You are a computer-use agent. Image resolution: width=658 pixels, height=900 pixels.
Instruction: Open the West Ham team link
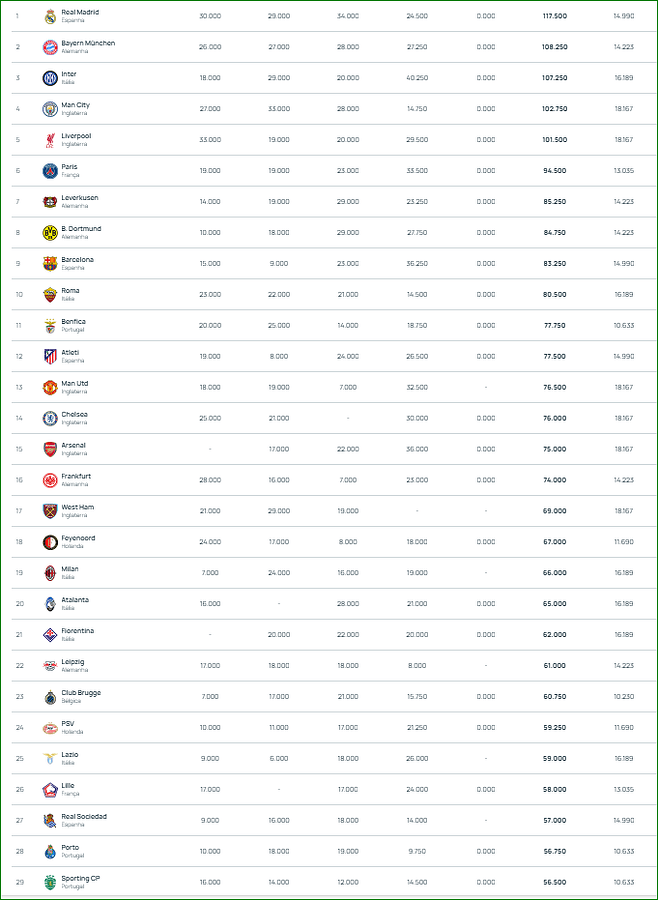point(78,507)
